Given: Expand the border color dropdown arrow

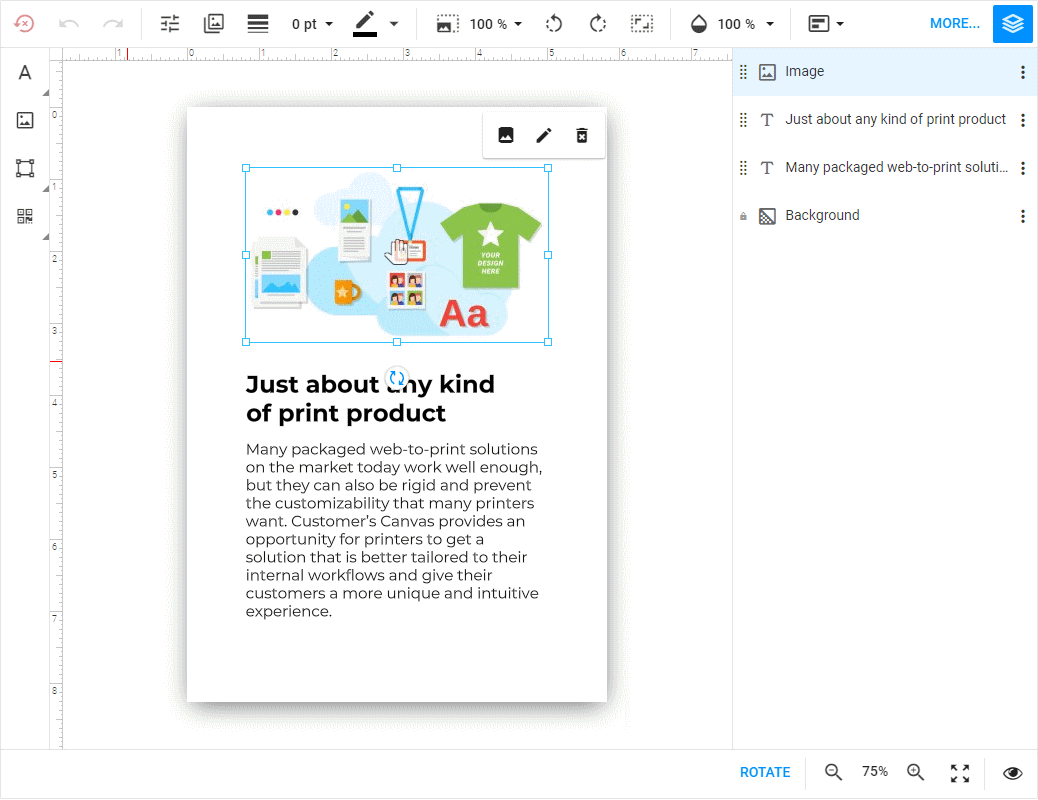Looking at the screenshot, I should pos(394,24).
